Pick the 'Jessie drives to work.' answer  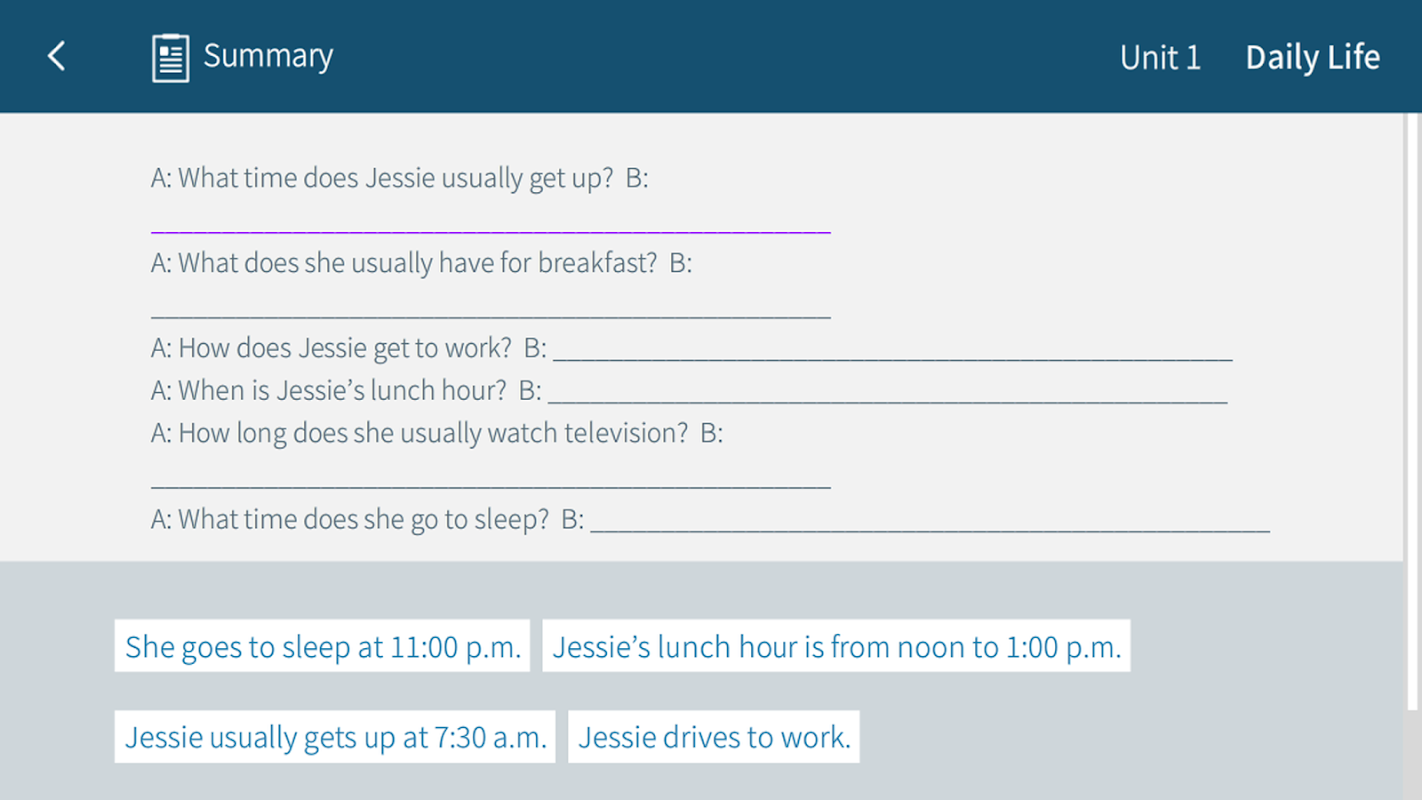click(x=714, y=738)
